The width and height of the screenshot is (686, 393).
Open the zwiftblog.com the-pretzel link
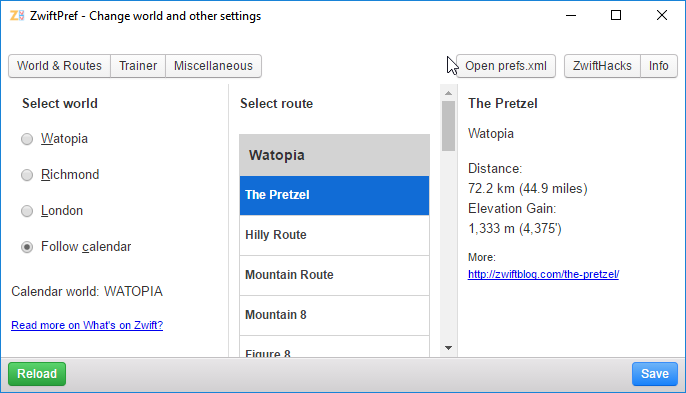543,274
